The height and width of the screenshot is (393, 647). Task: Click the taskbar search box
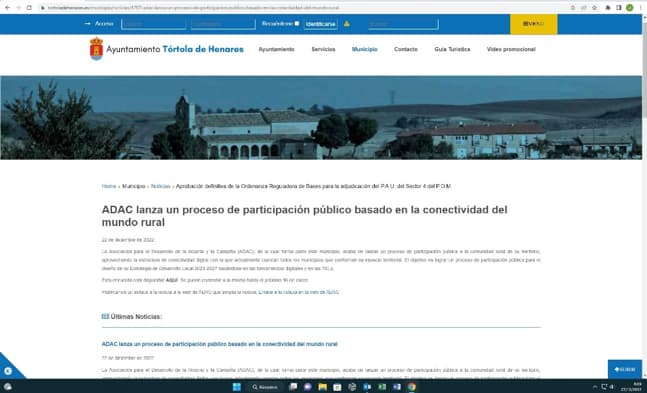tap(265, 387)
